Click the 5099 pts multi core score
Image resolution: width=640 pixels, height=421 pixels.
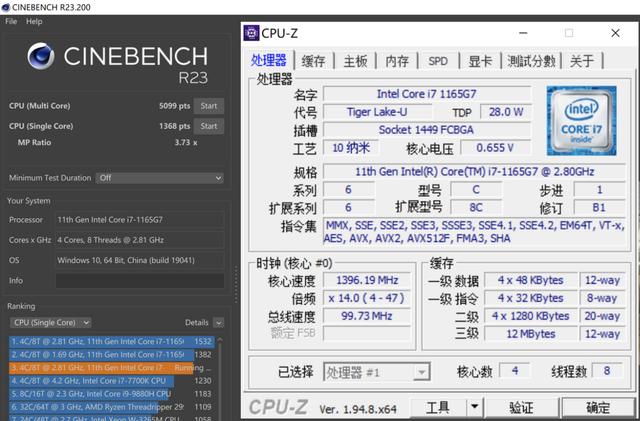pyautogui.click(x=175, y=106)
